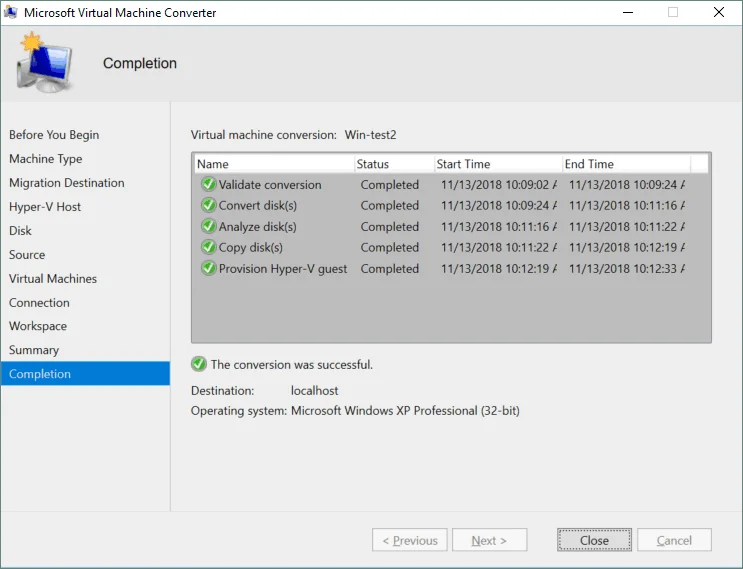Open the Virtual Machines step
The image size is (743, 569).
53,279
